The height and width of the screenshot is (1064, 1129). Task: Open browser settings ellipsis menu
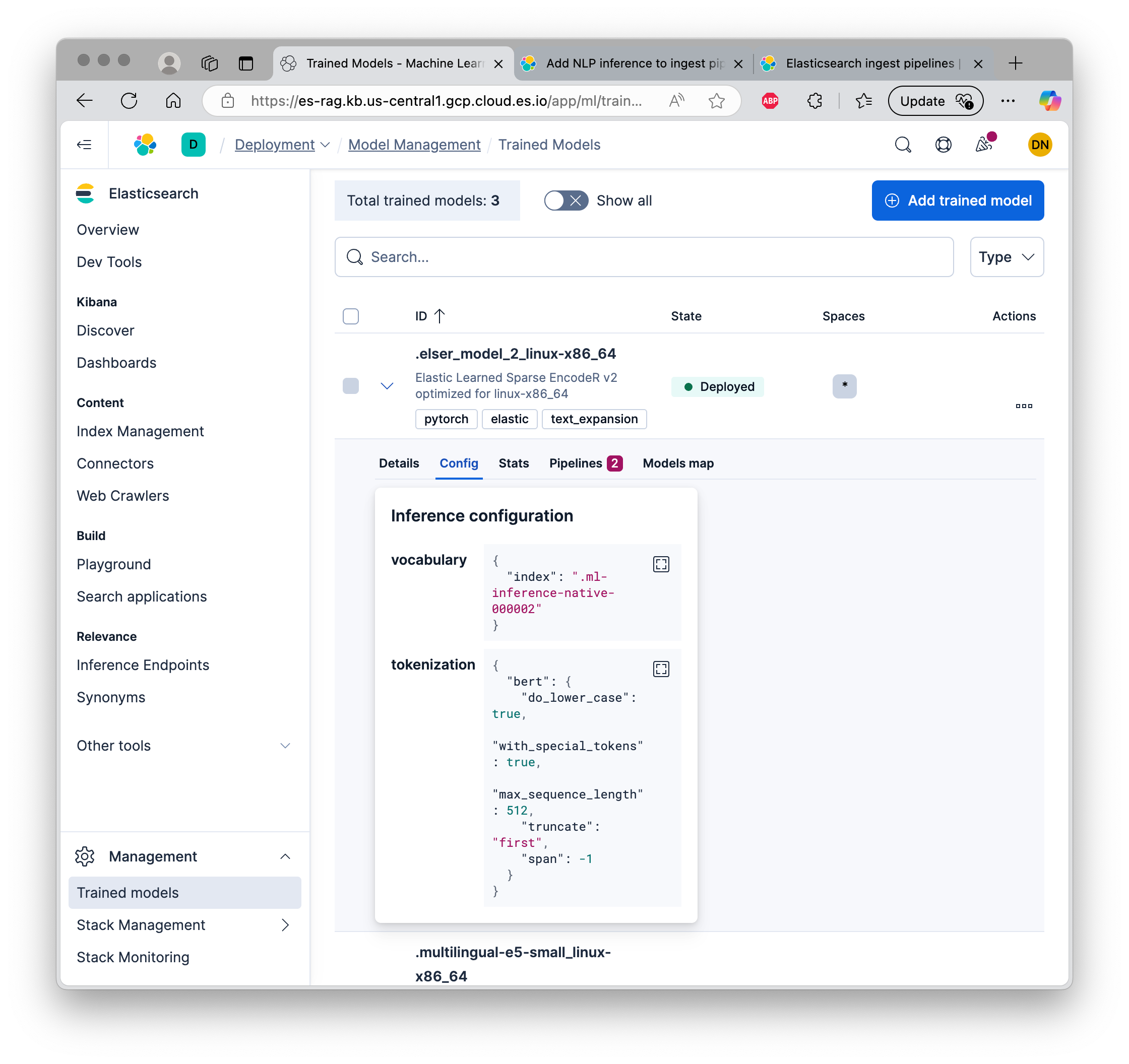(1008, 101)
